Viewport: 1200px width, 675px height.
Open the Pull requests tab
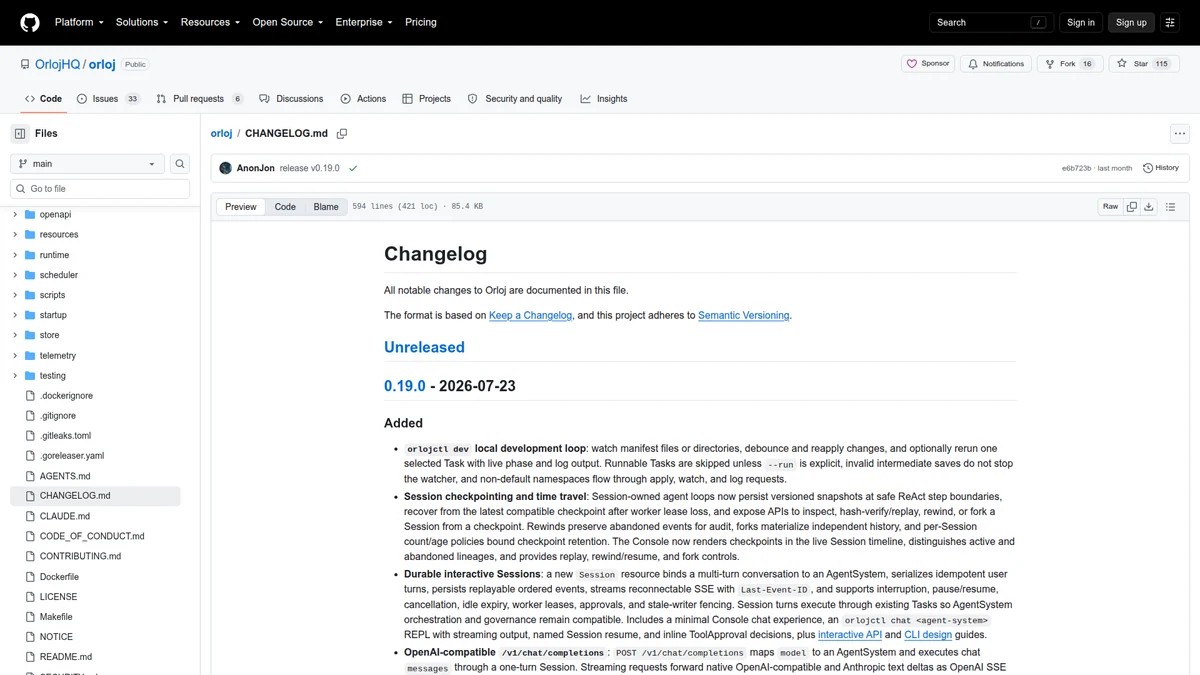[x=201, y=99]
